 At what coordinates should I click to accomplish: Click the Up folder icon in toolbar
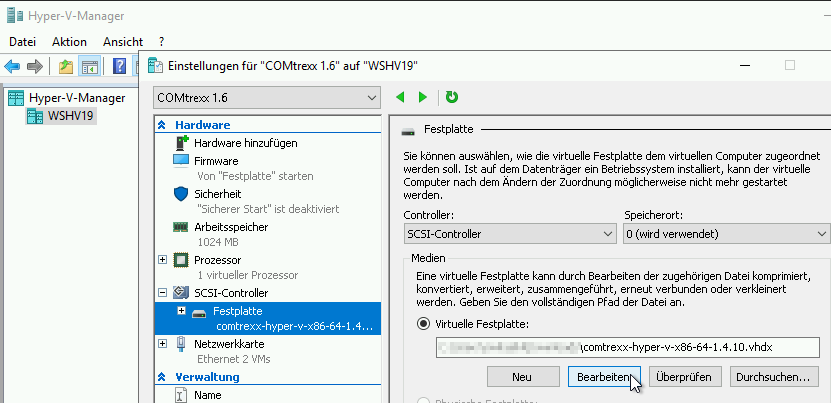click(x=66, y=66)
